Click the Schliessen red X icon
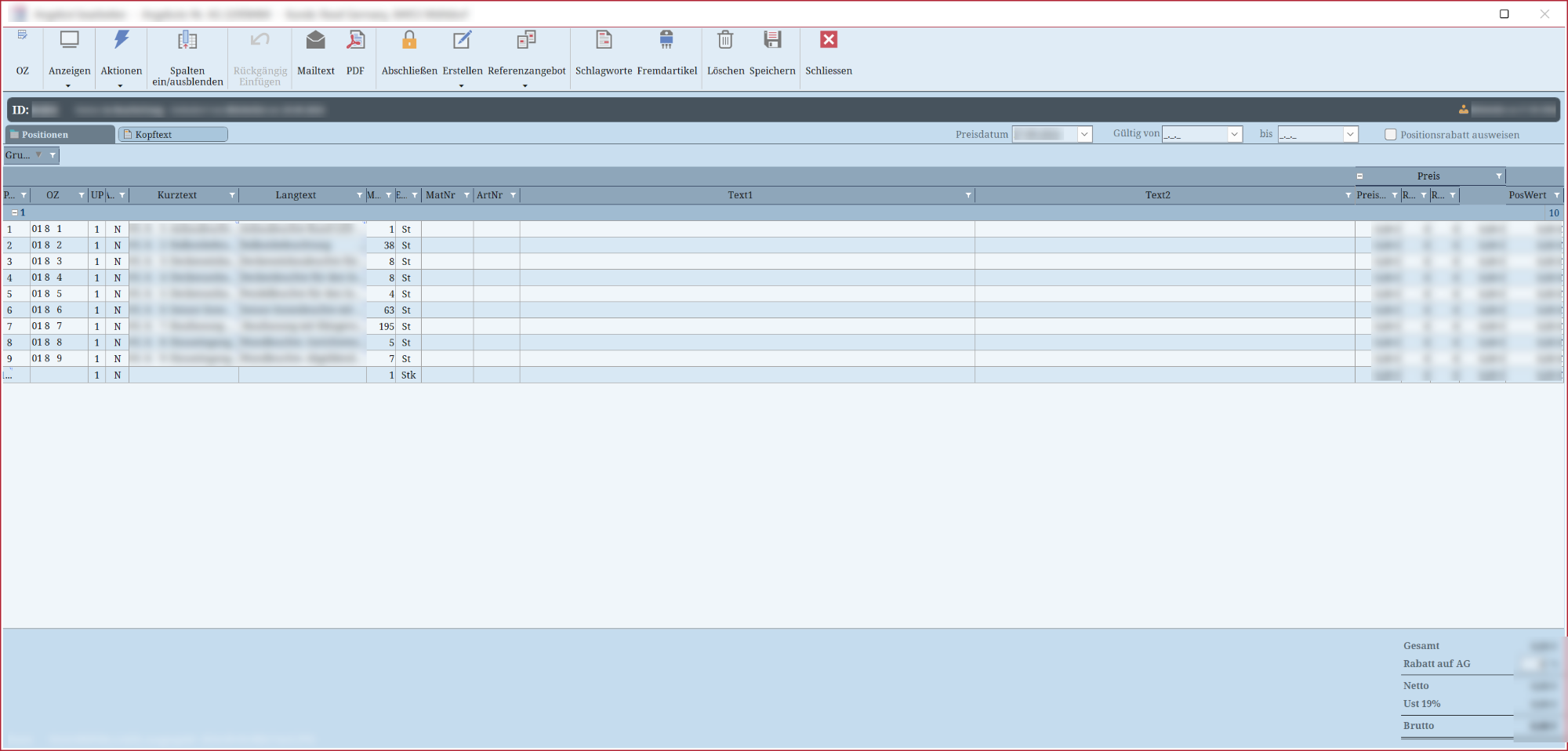Screen dimensions: 1568x751 click(x=829, y=40)
